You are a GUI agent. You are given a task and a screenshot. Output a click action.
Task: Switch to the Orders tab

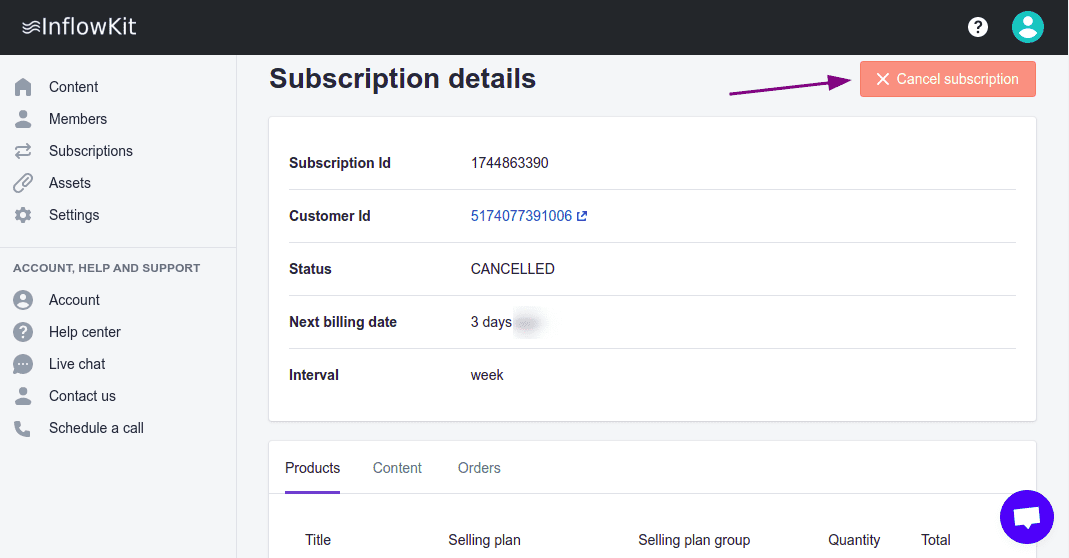point(479,468)
